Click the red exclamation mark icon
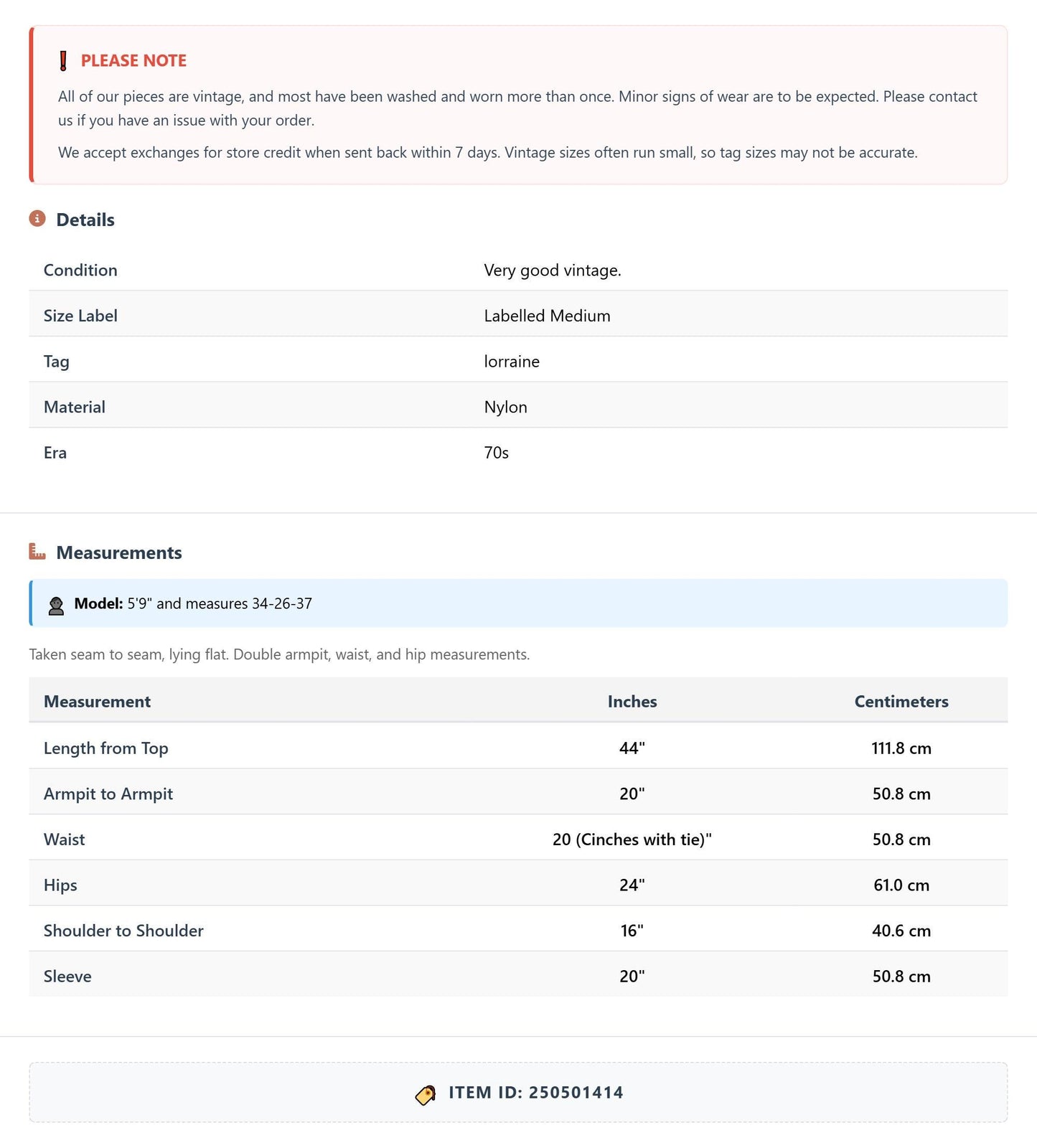This screenshot has height=1148, width=1037. [63, 61]
